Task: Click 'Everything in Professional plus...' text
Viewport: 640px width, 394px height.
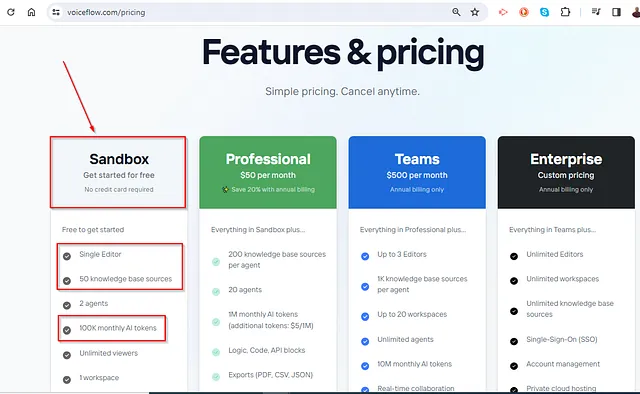Action: point(413,230)
